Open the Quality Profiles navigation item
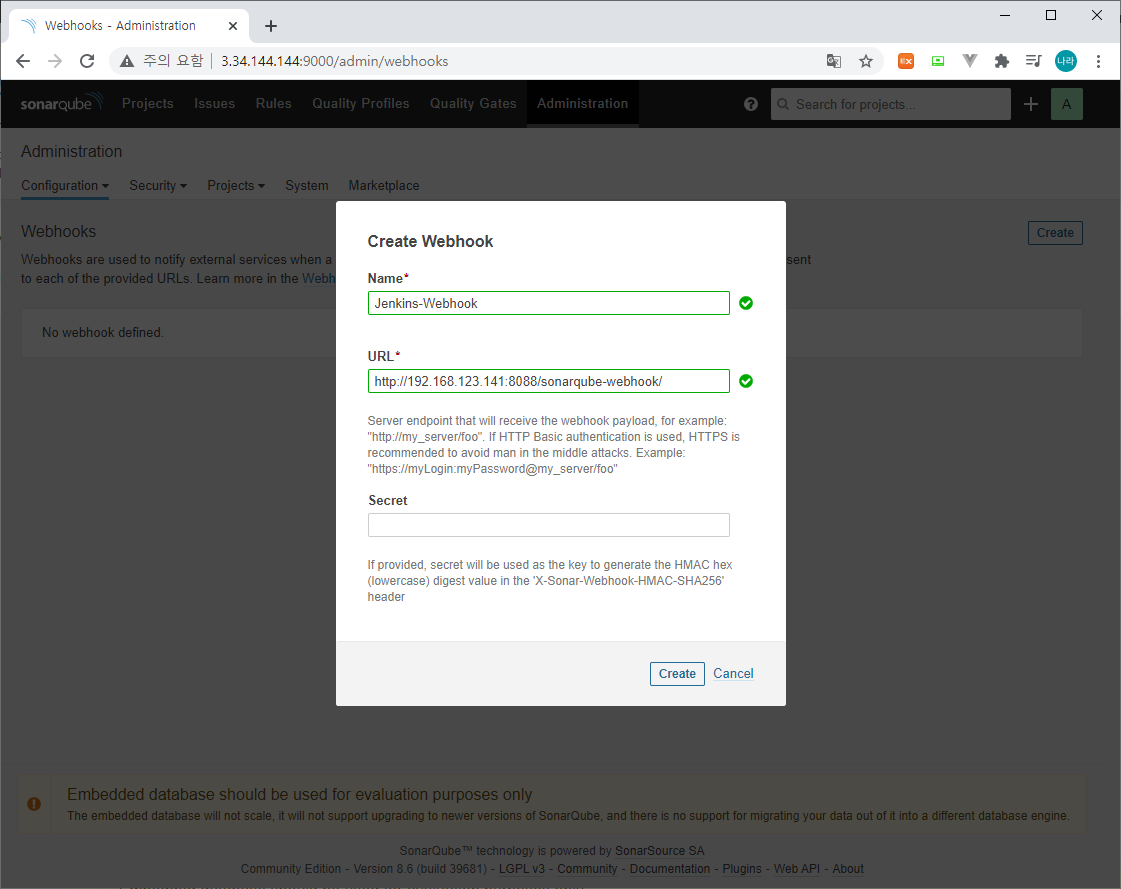Viewport: 1121px width, 889px height. point(360,103)
